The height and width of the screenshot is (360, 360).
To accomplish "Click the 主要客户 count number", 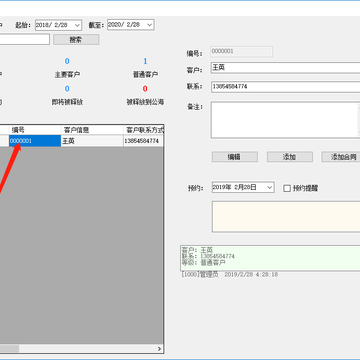I will pyautogui.click(x=67, y=61).
